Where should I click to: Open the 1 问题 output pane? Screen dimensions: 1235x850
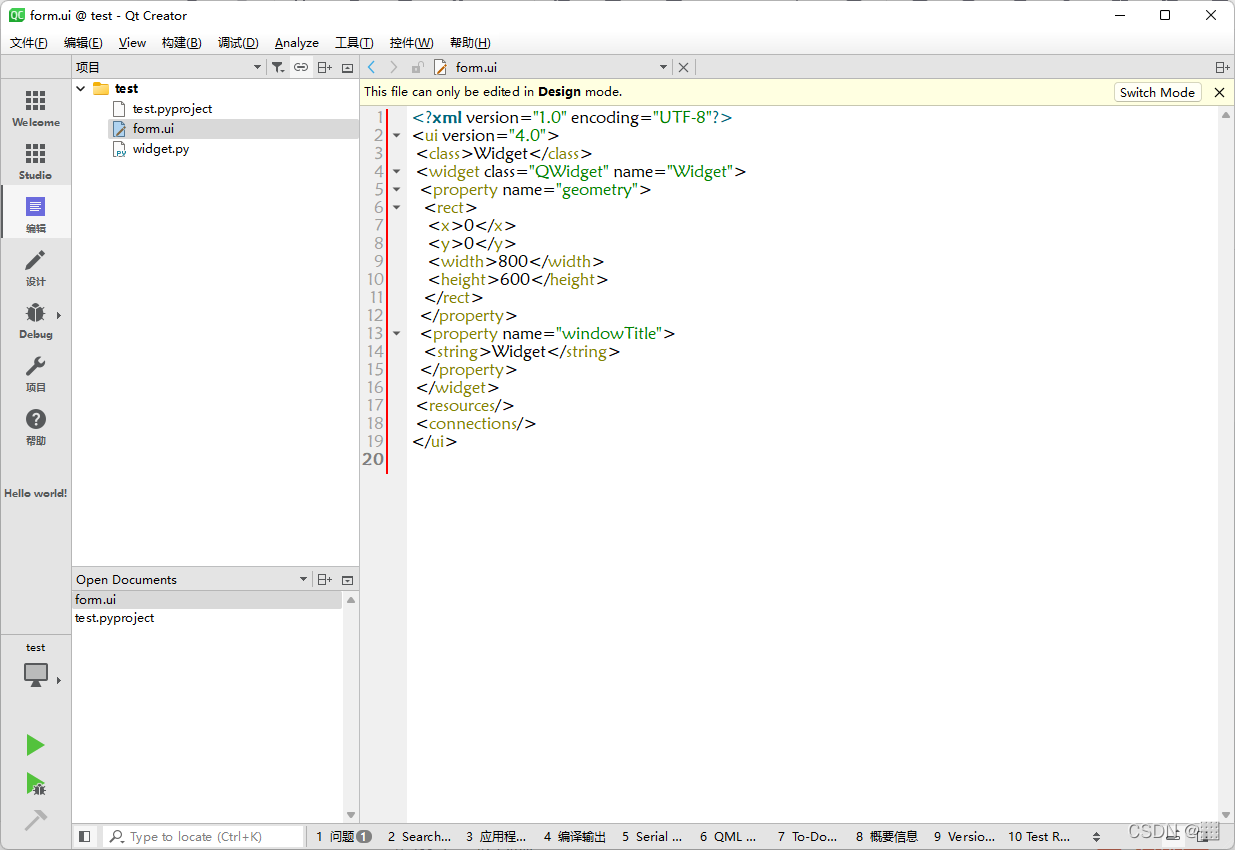(x=343, y=836)
